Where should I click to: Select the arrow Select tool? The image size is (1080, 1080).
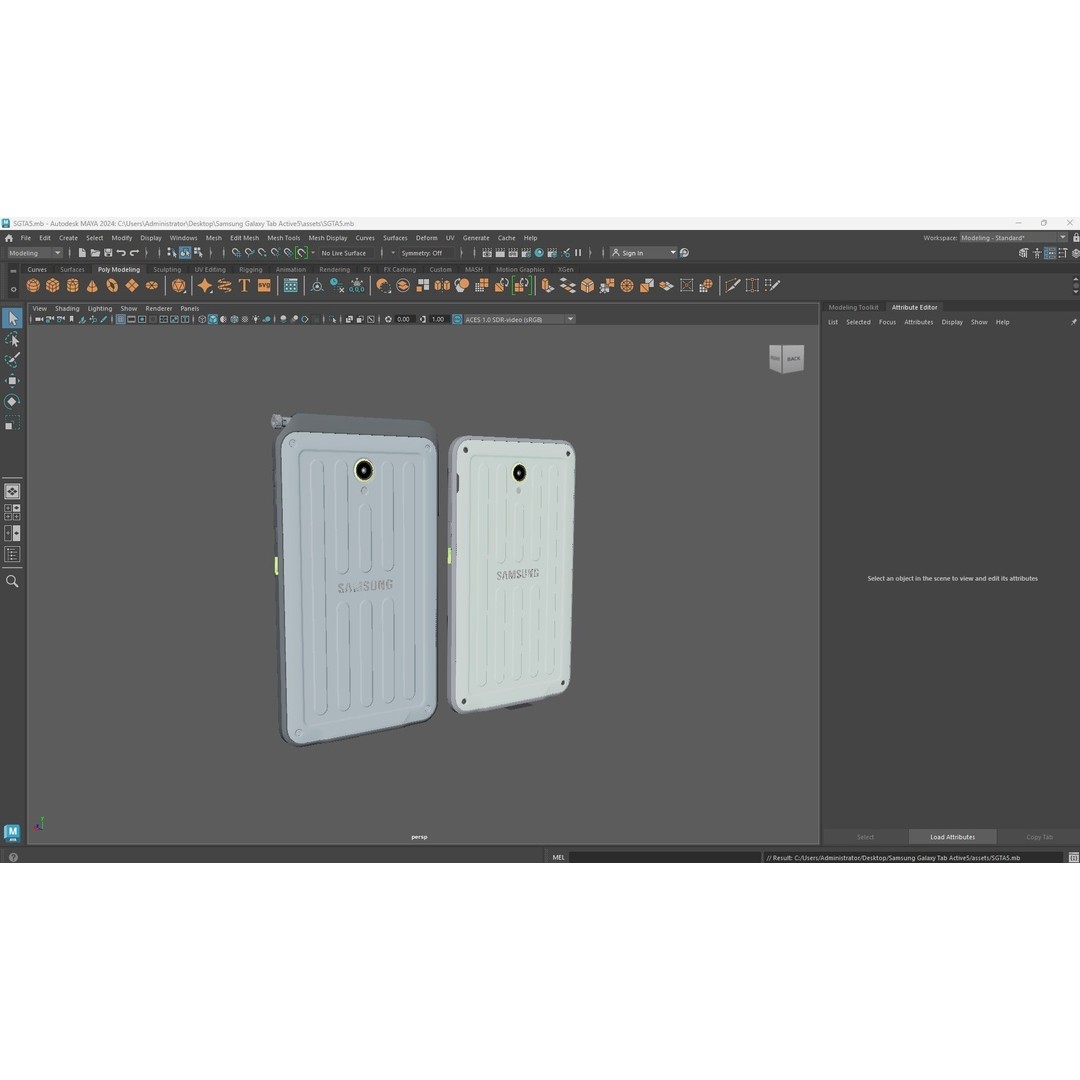(12, 318)
